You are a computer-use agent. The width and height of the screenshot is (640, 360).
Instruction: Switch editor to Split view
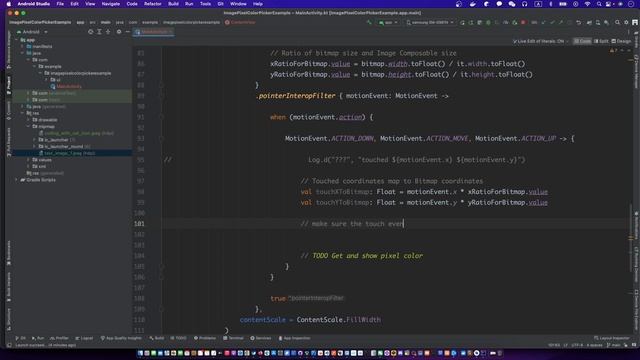601,41
